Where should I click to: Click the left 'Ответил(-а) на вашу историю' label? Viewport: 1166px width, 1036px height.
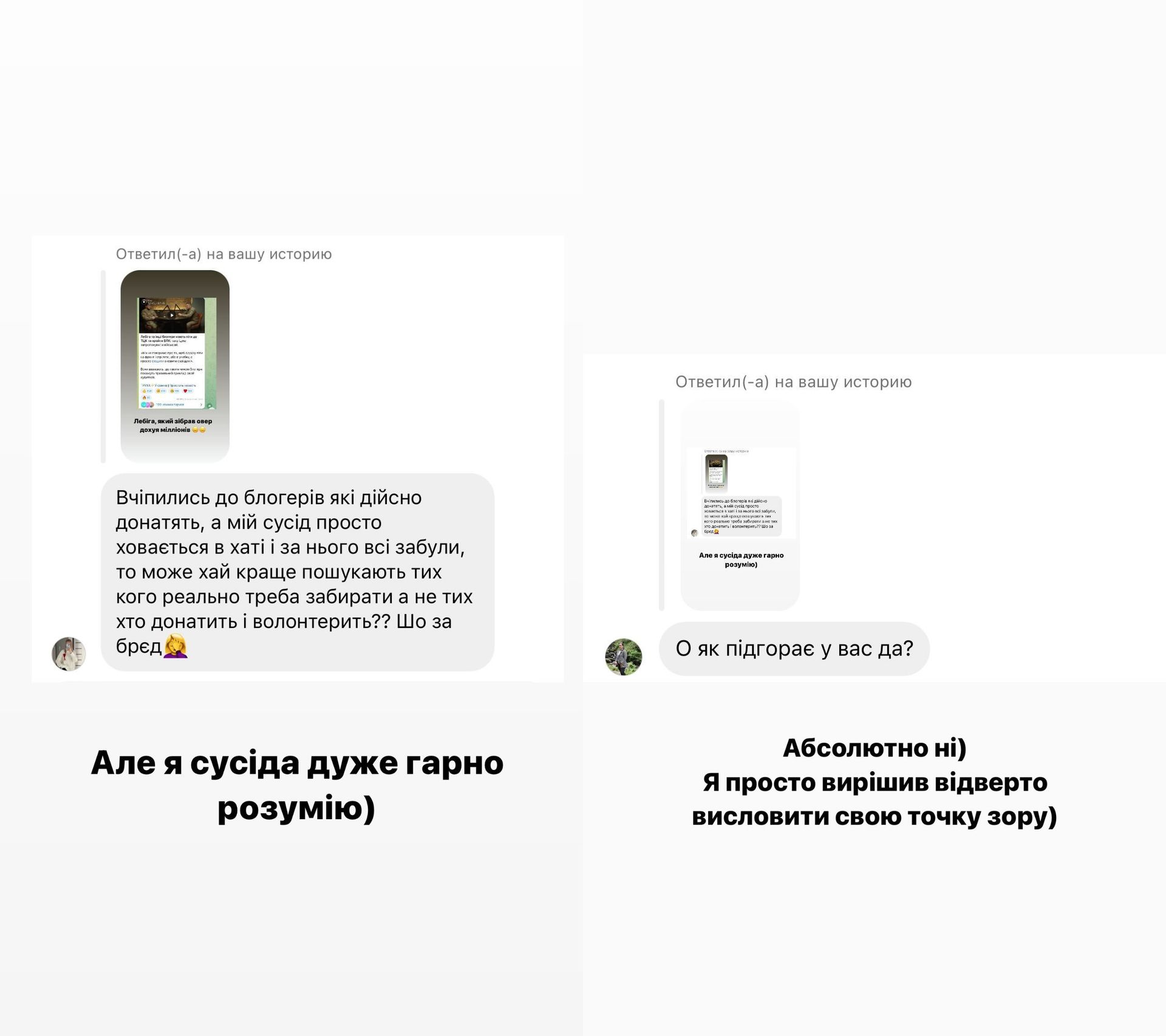[x=224, y=254]
